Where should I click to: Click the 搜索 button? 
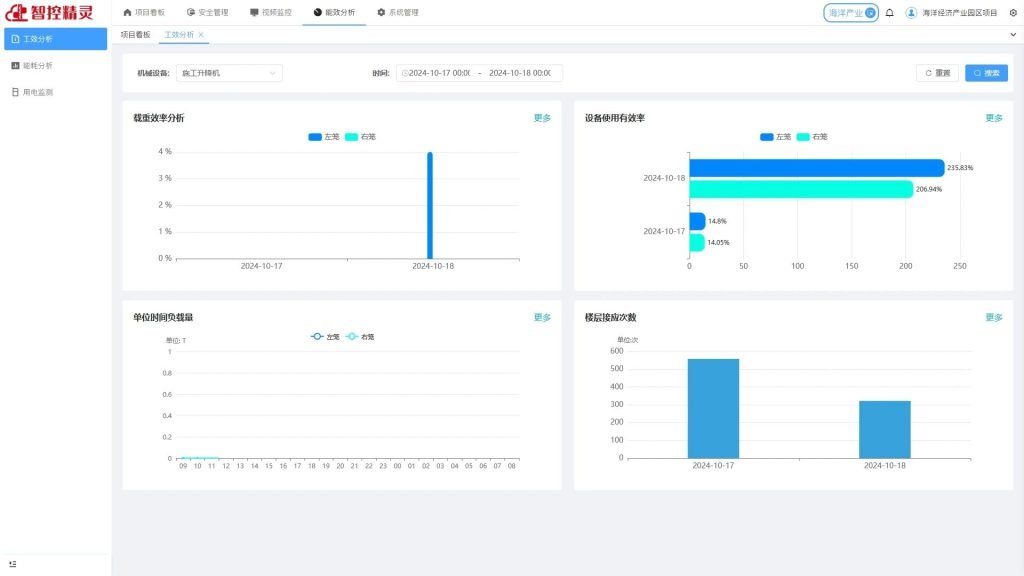tap(986, 73)
